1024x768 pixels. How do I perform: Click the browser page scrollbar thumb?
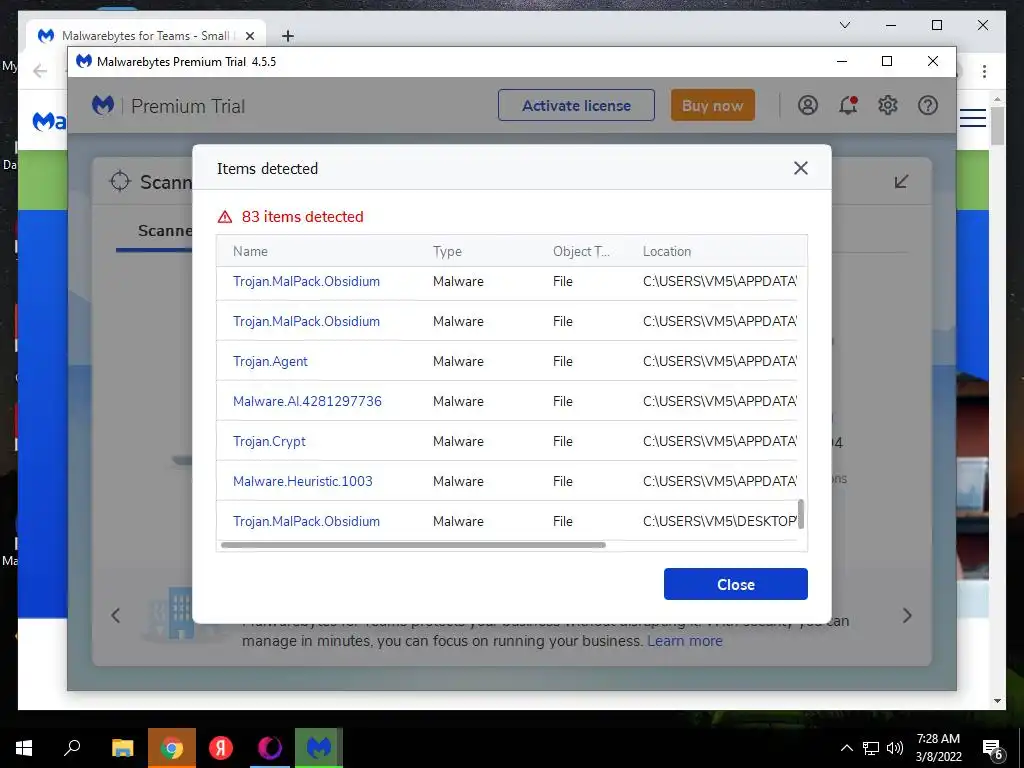click(997, 125)
